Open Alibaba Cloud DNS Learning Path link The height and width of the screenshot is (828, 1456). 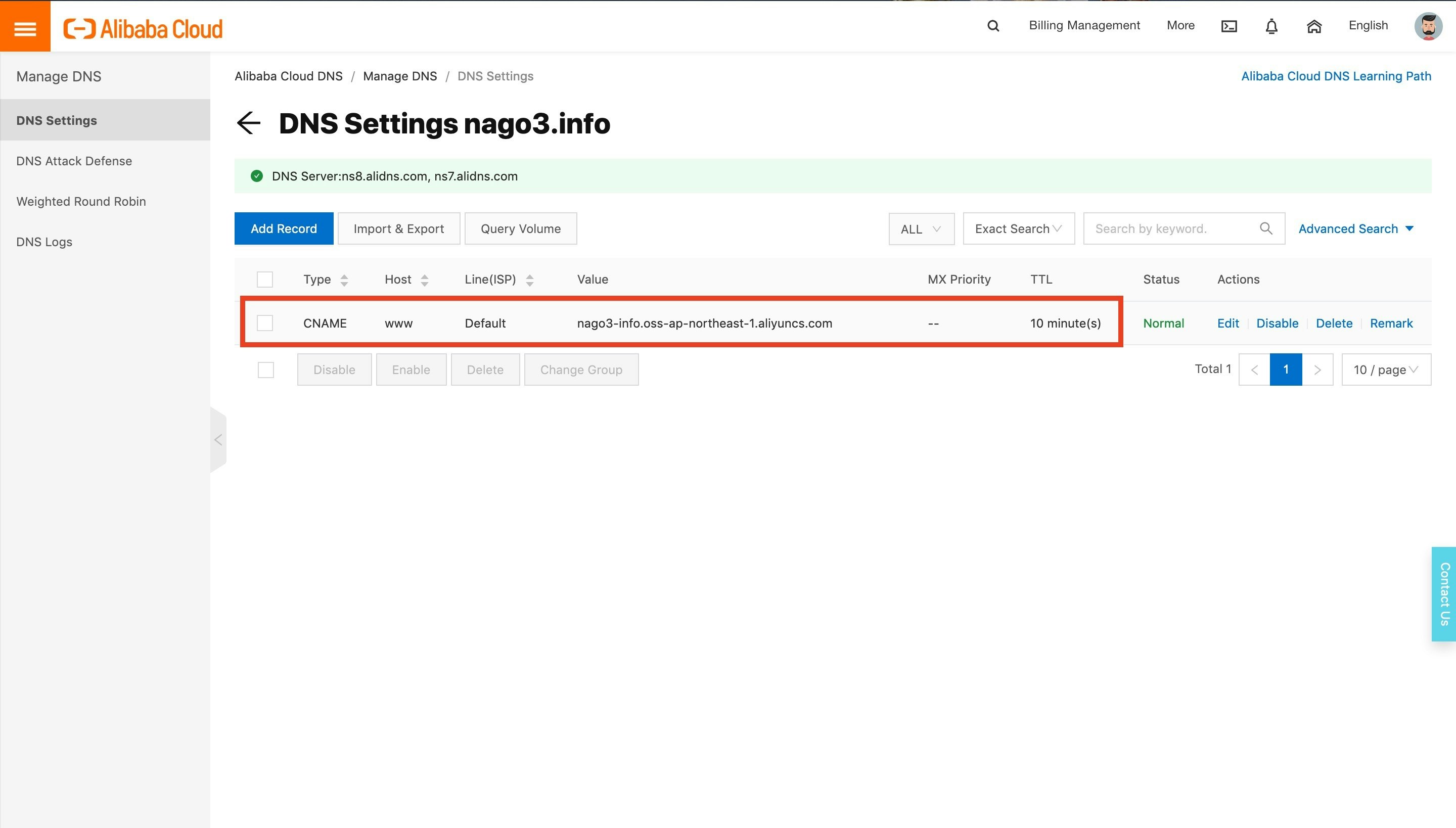tap(1336, 76)
